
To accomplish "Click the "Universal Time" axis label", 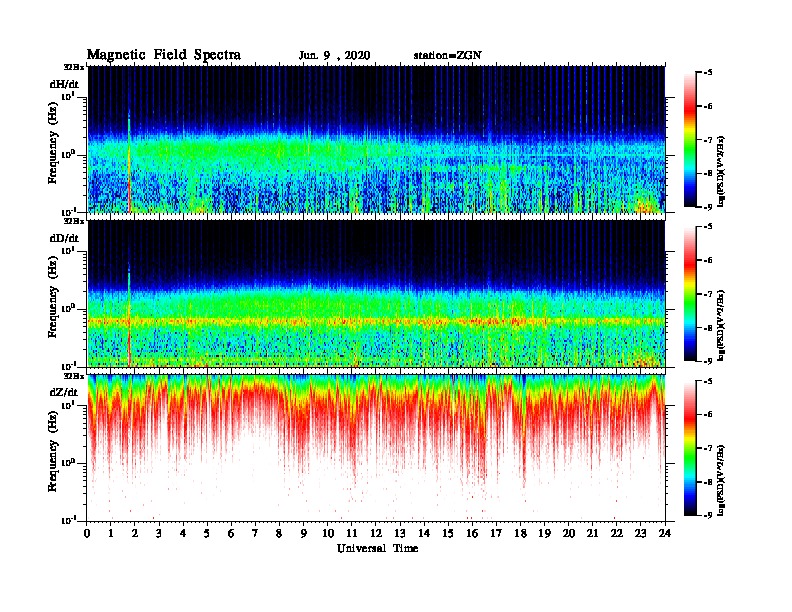I will point(377,548).
